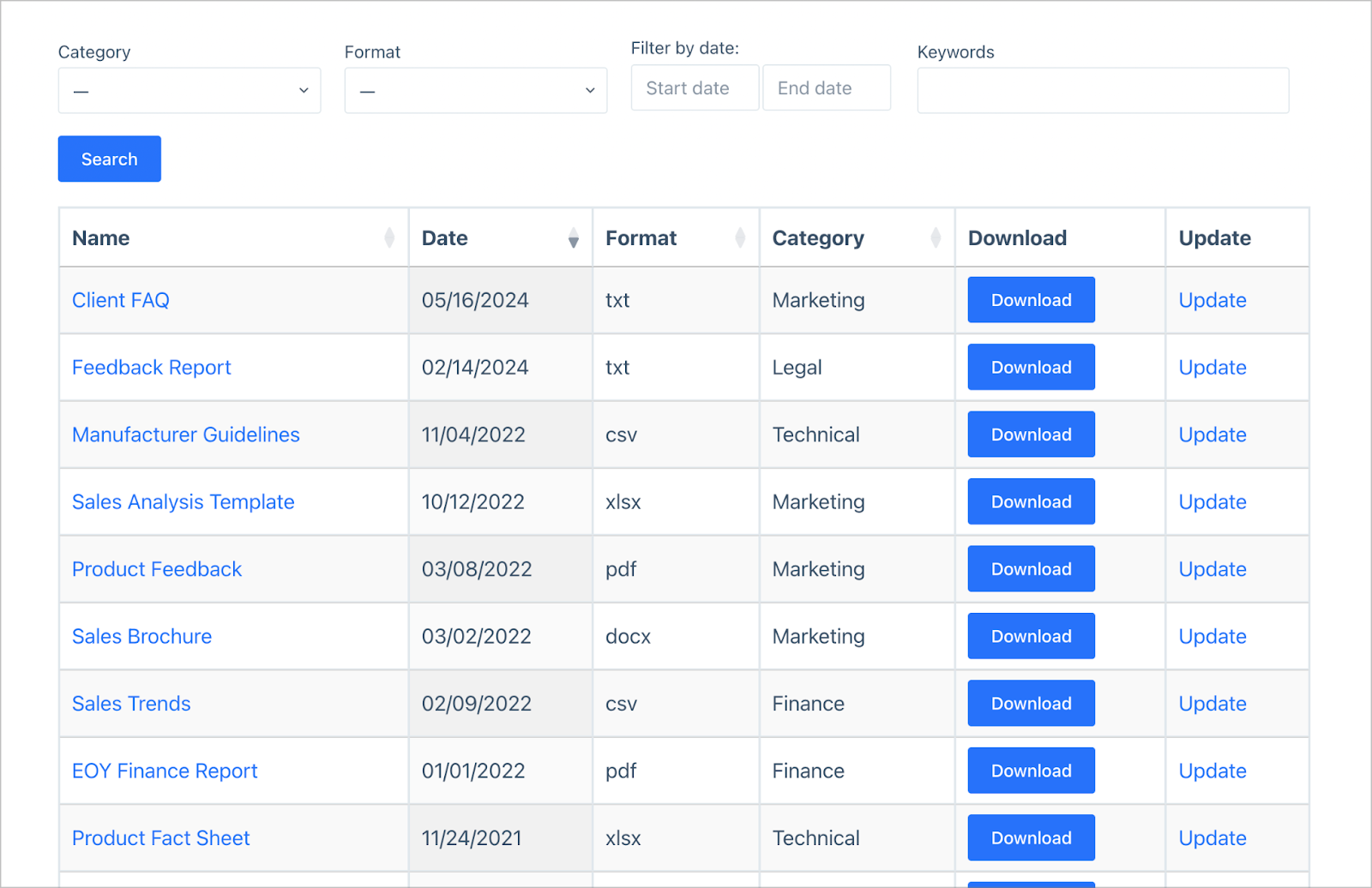Update the Product Feedback entry
Screen dimensions: 1372x888
pos(1213,569)
